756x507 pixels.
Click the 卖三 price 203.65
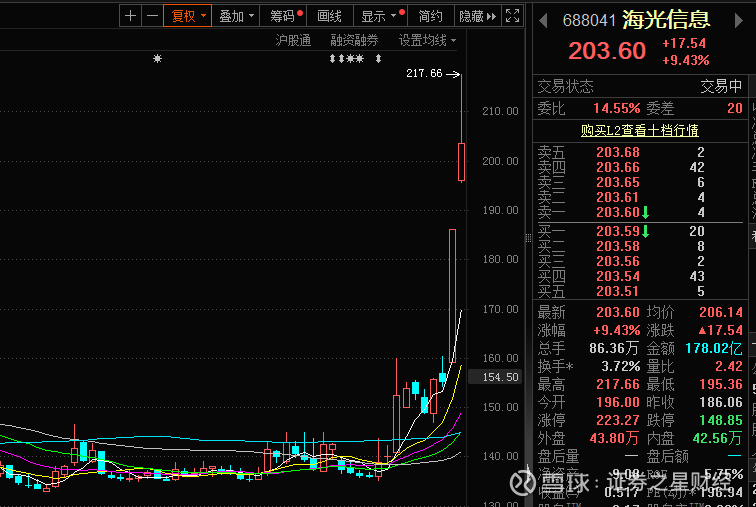618,183
